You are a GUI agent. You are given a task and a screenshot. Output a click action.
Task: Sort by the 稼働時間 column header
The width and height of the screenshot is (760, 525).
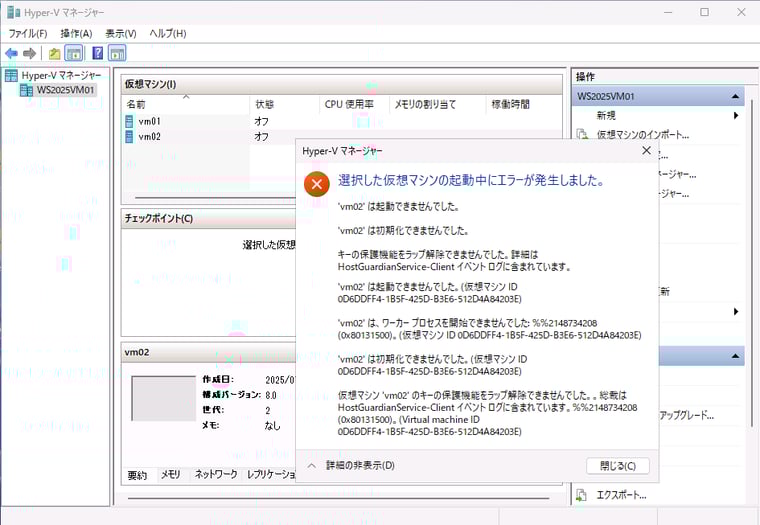pos(523,104)
